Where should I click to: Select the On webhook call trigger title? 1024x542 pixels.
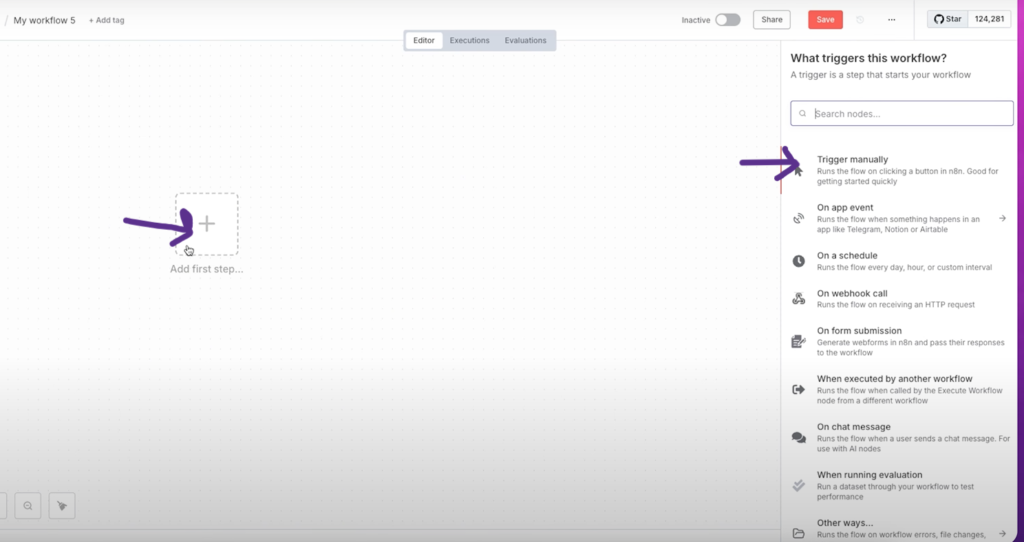coord(852,293)
